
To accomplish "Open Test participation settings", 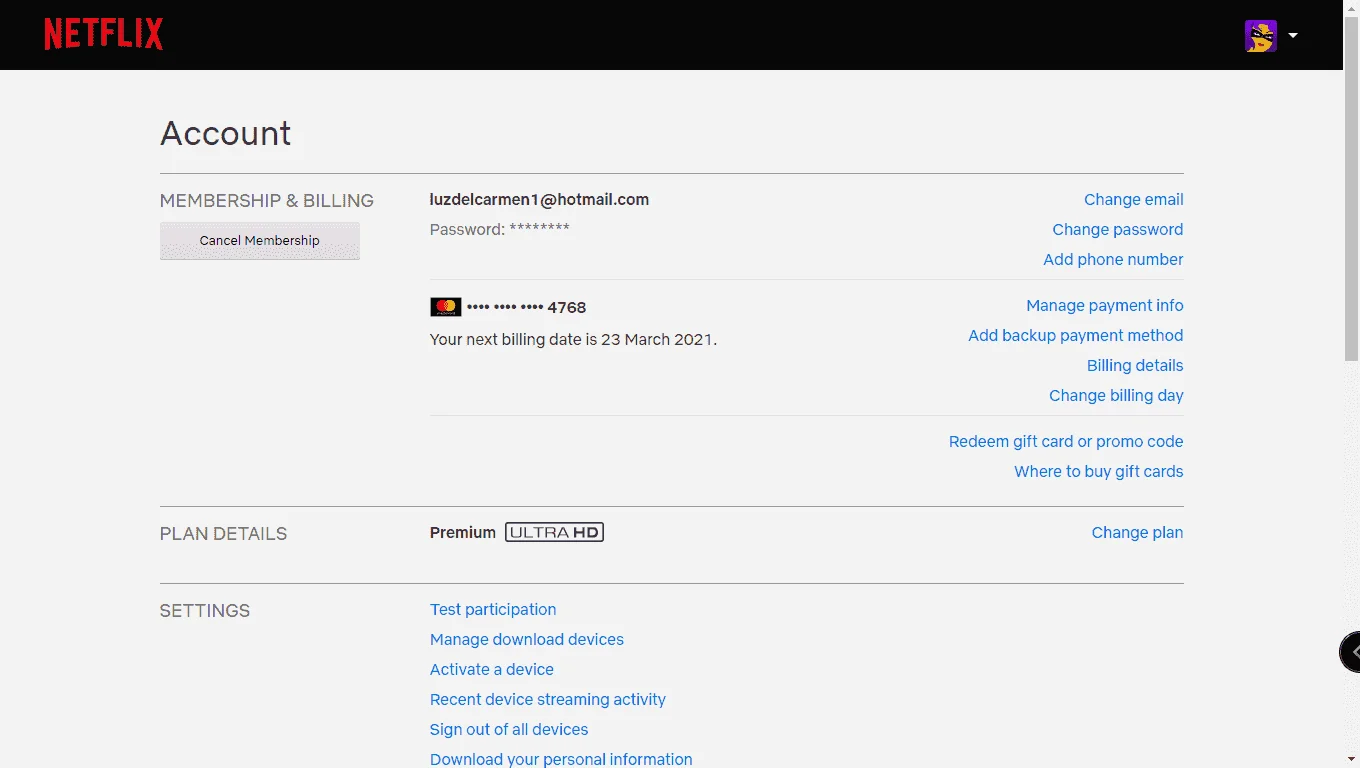I will click(x=493, y=610).
